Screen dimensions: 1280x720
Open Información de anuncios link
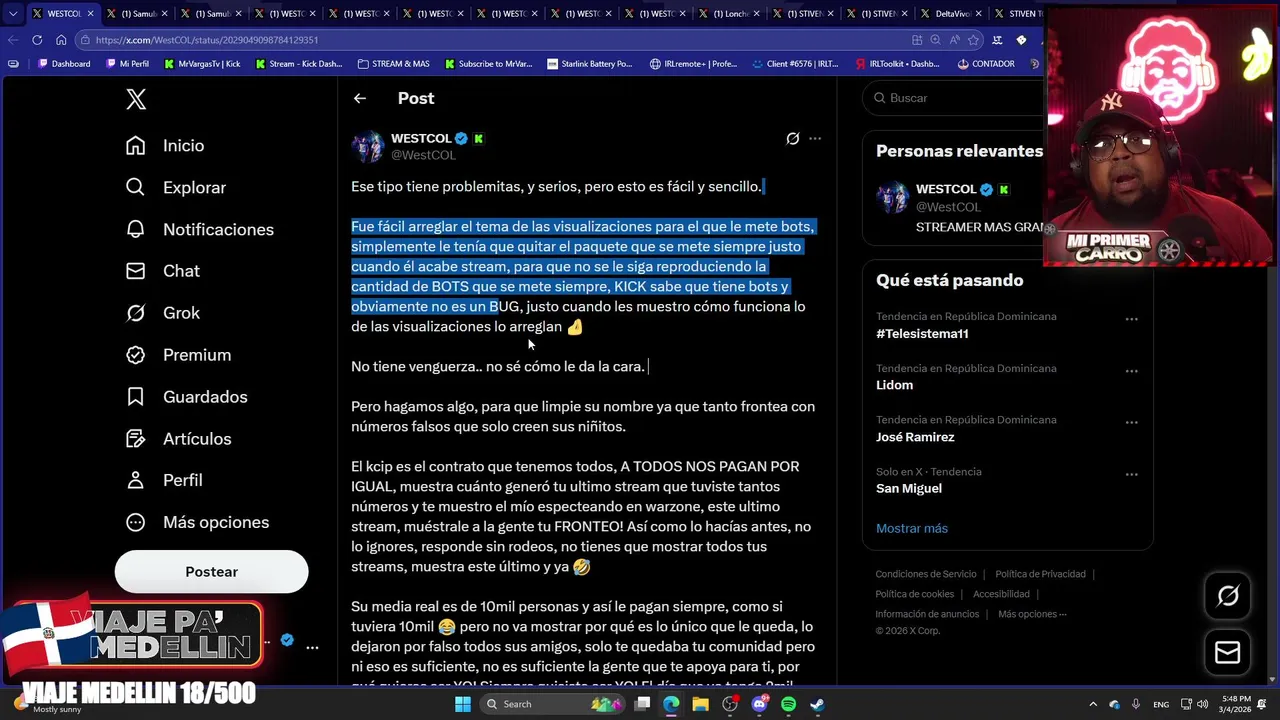[x=927, y=614]
